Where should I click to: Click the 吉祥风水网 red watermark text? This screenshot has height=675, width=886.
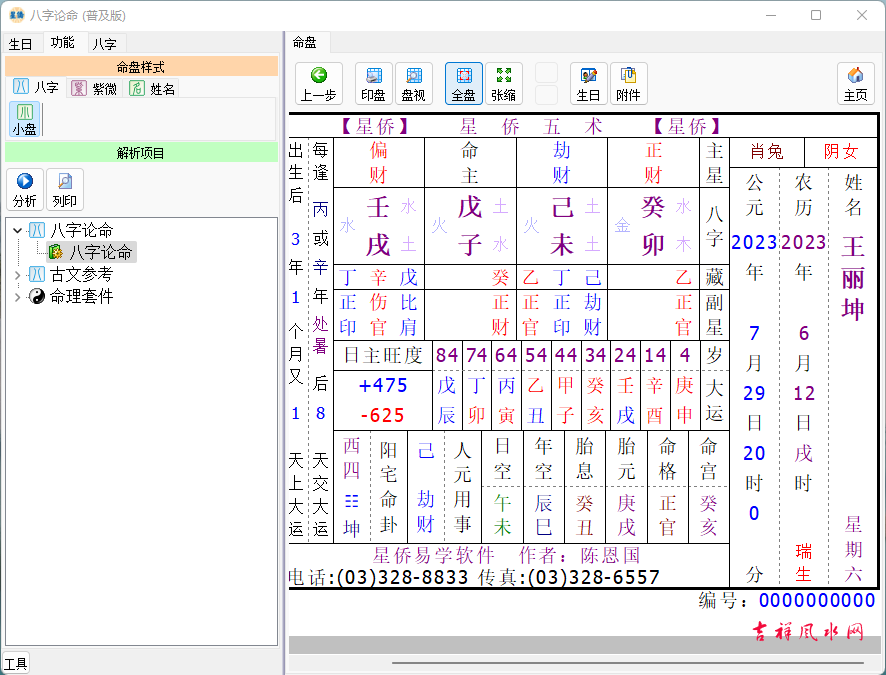click(809, 632)
